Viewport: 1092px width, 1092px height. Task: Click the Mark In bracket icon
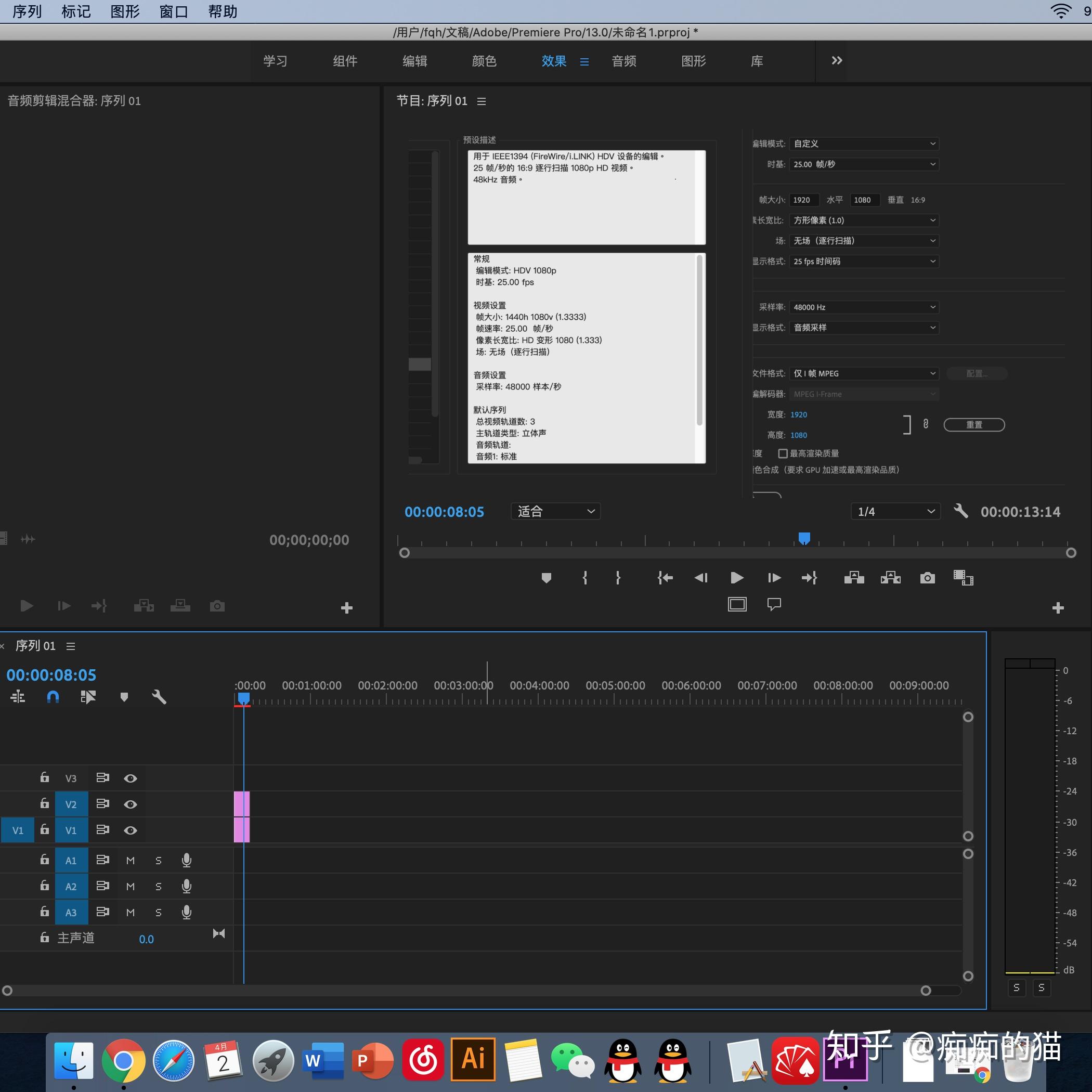tap(585, 578)
